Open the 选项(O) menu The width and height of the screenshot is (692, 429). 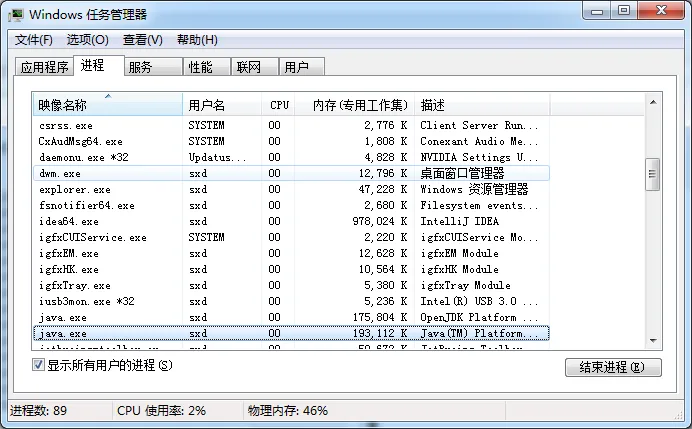(87, 40)
